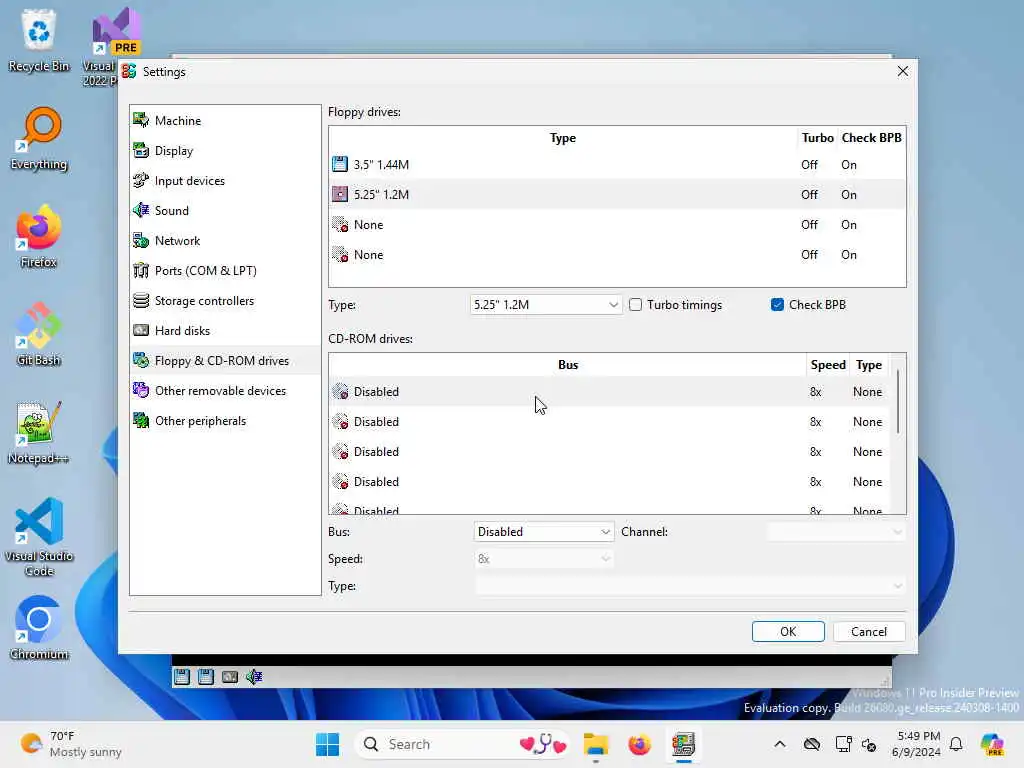Click the floppy Type column header
Screen dimensions: 1024x768
563,138
